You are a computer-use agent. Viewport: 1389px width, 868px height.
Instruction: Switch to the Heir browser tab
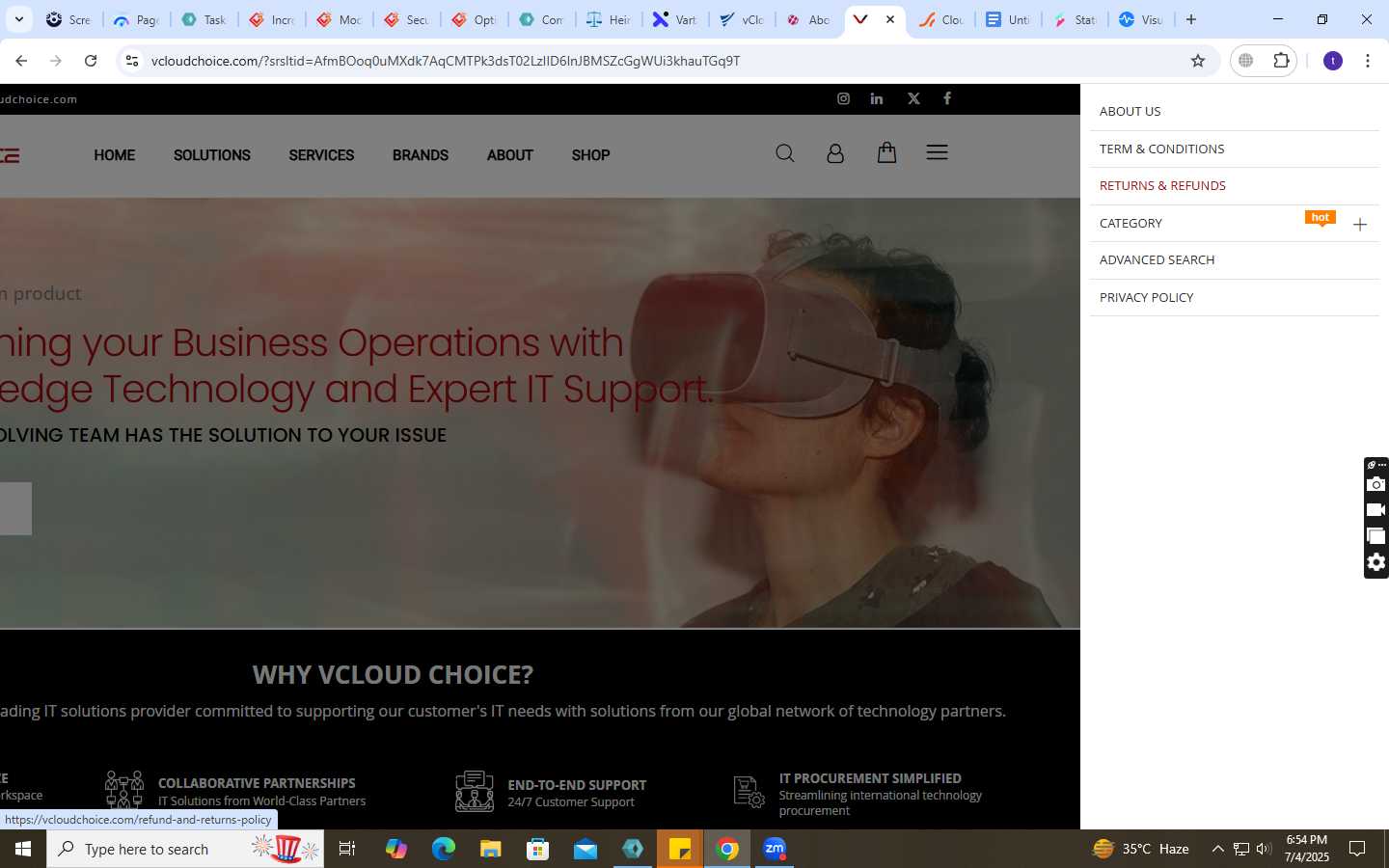(609, 19)
